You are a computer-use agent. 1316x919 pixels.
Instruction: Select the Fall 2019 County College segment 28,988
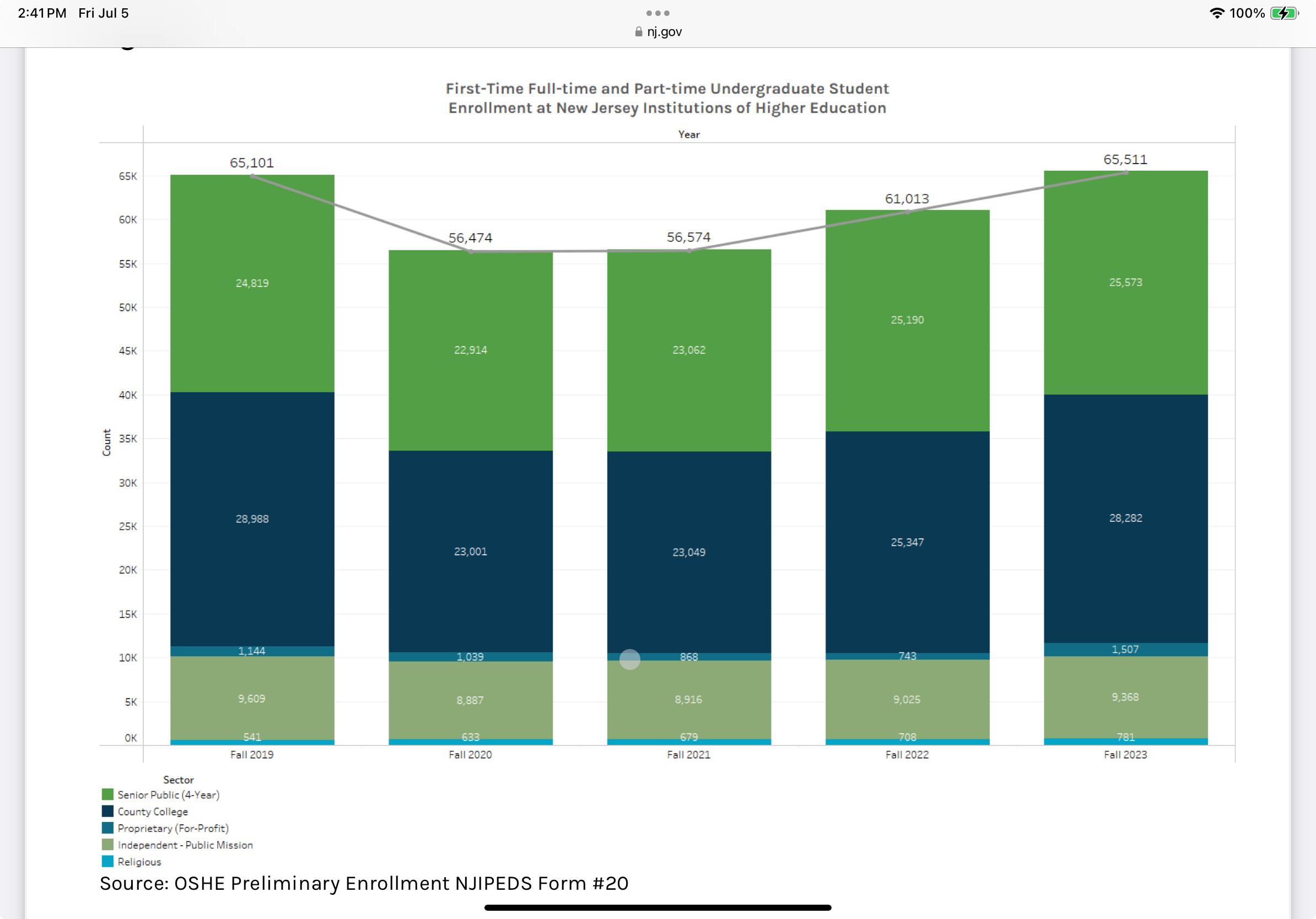(252, 518)
